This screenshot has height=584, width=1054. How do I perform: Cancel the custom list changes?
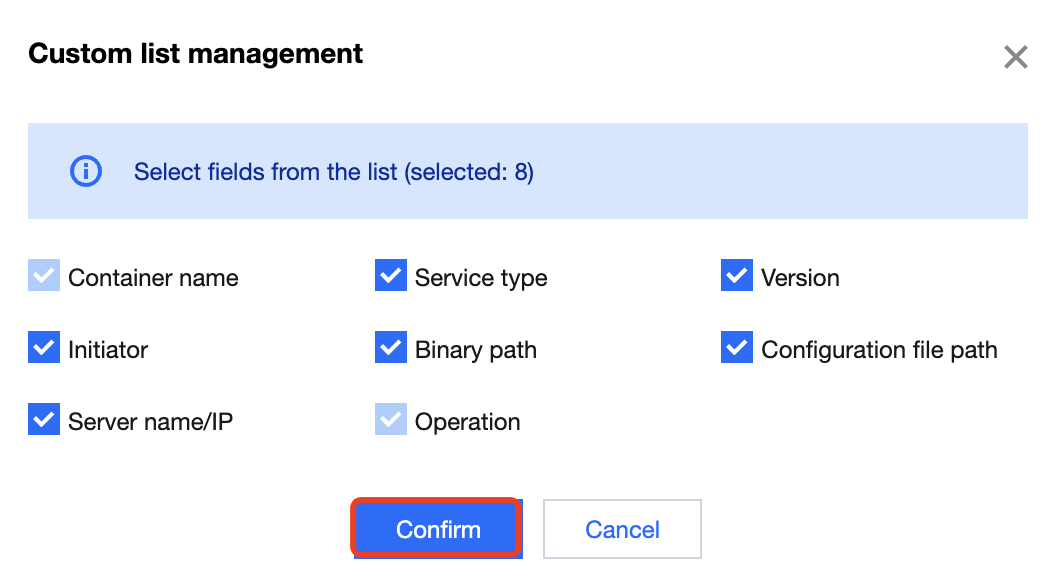[622, 529]
